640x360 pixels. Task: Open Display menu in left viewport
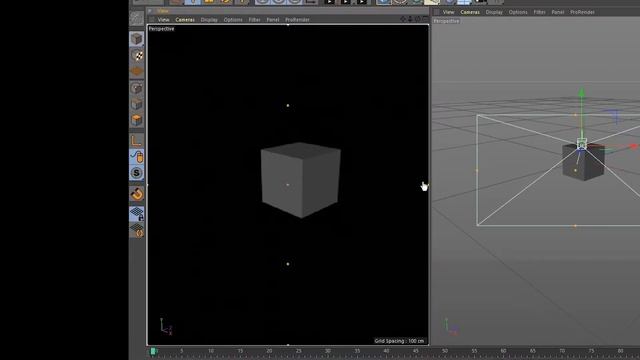coord(209,20)
